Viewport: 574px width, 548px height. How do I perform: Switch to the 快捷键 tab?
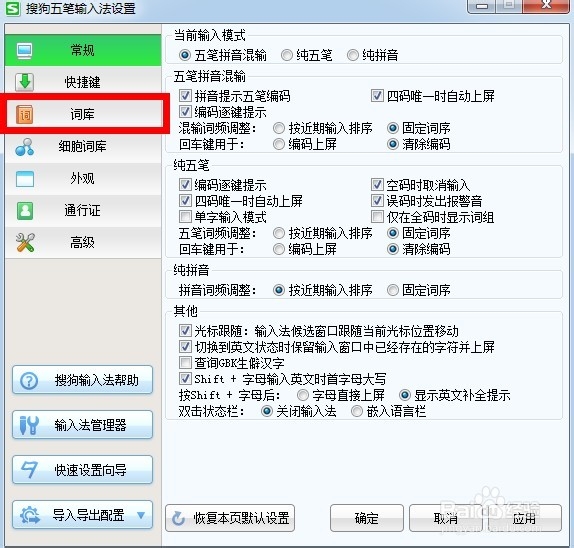click(83, 82)
